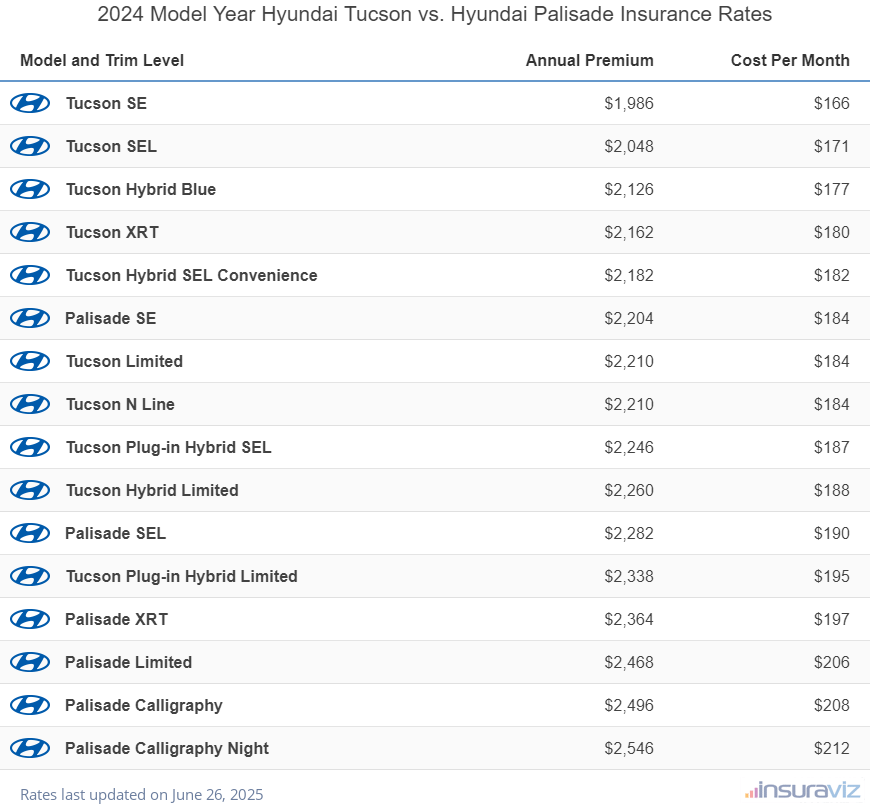This screenshot has height=810, width=870.
Task: Click the Hyundai logo beside Palisade SE
Action: click(30, 318)
